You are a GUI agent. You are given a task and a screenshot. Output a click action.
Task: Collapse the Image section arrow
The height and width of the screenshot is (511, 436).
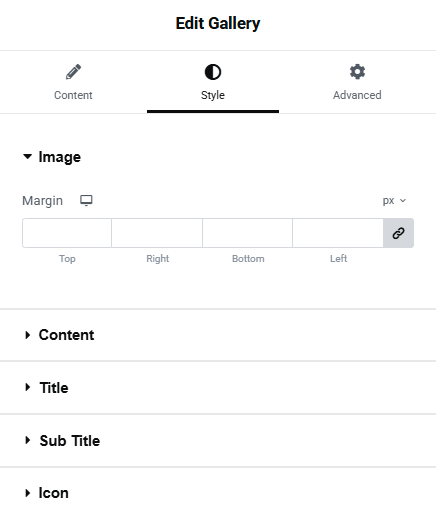pos(27,156)
